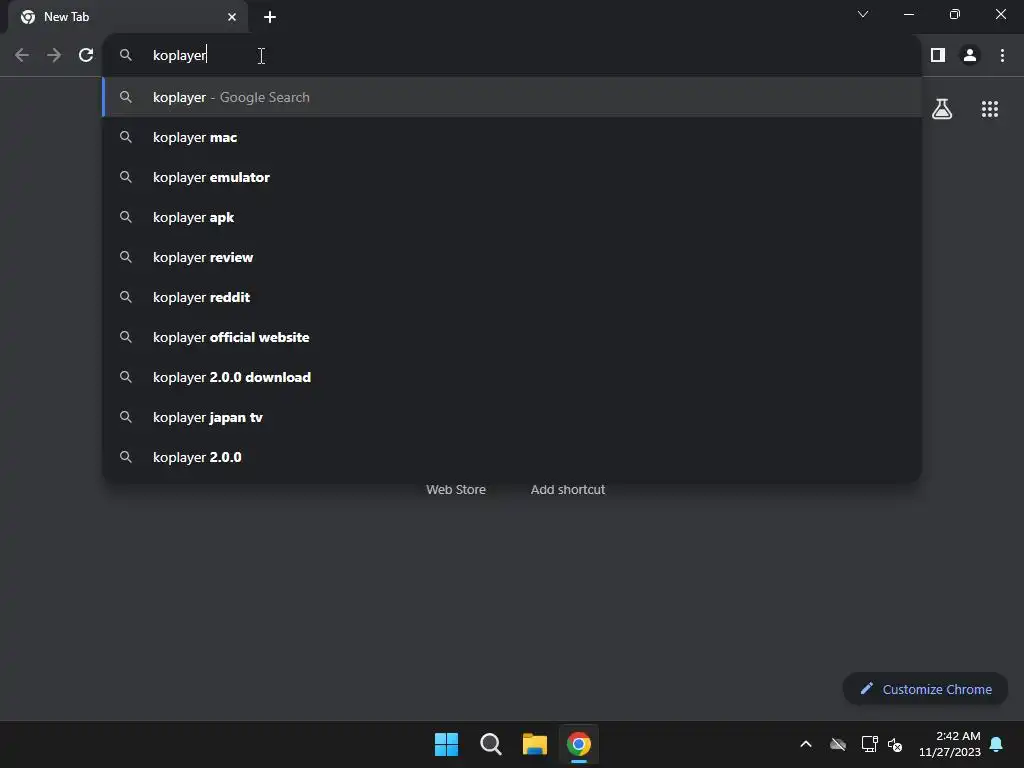The image size is (1024, 768).
Task: Open the Search Labs flask icon
Action: (942, 109)
